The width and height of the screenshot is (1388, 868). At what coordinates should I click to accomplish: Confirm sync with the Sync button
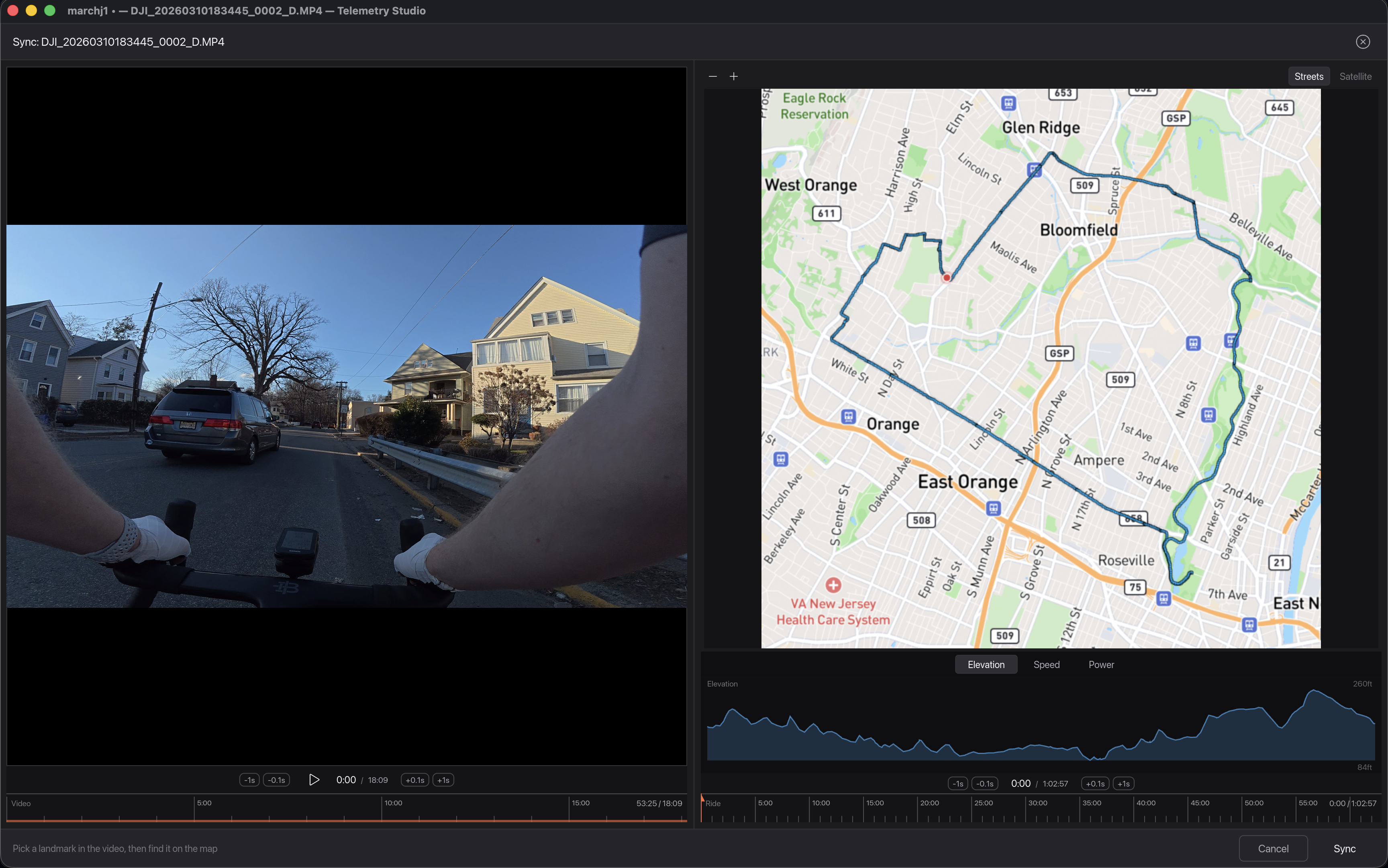tap(1344, 848)
